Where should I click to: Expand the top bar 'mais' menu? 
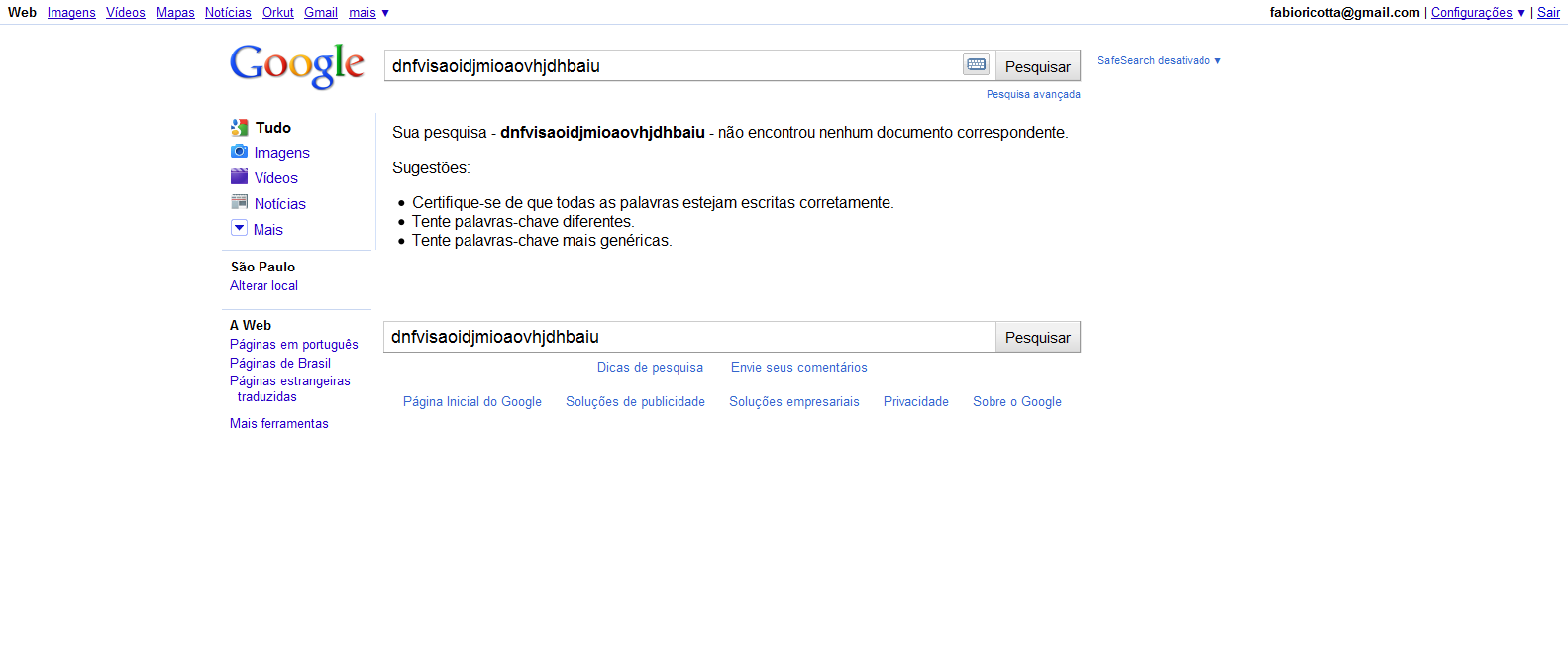coord(368,13)
